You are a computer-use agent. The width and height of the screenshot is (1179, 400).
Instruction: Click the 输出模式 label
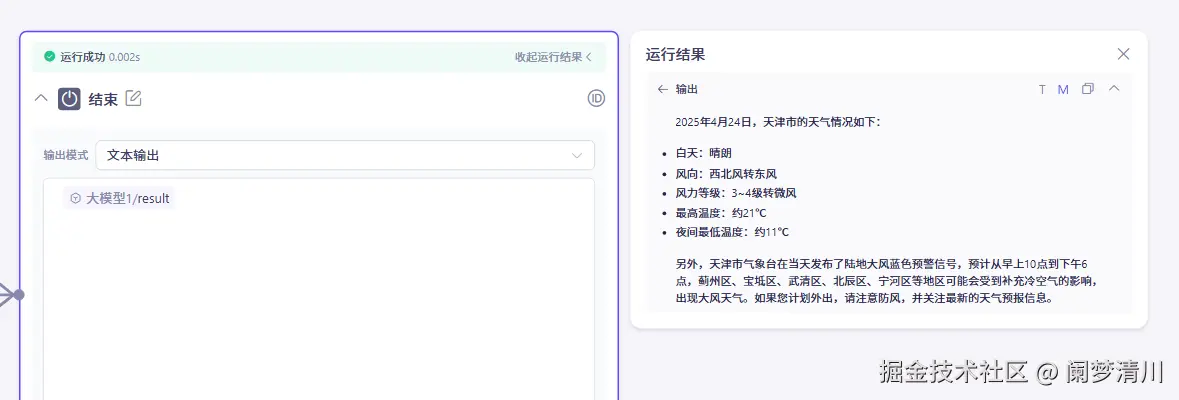click(65, 156)
